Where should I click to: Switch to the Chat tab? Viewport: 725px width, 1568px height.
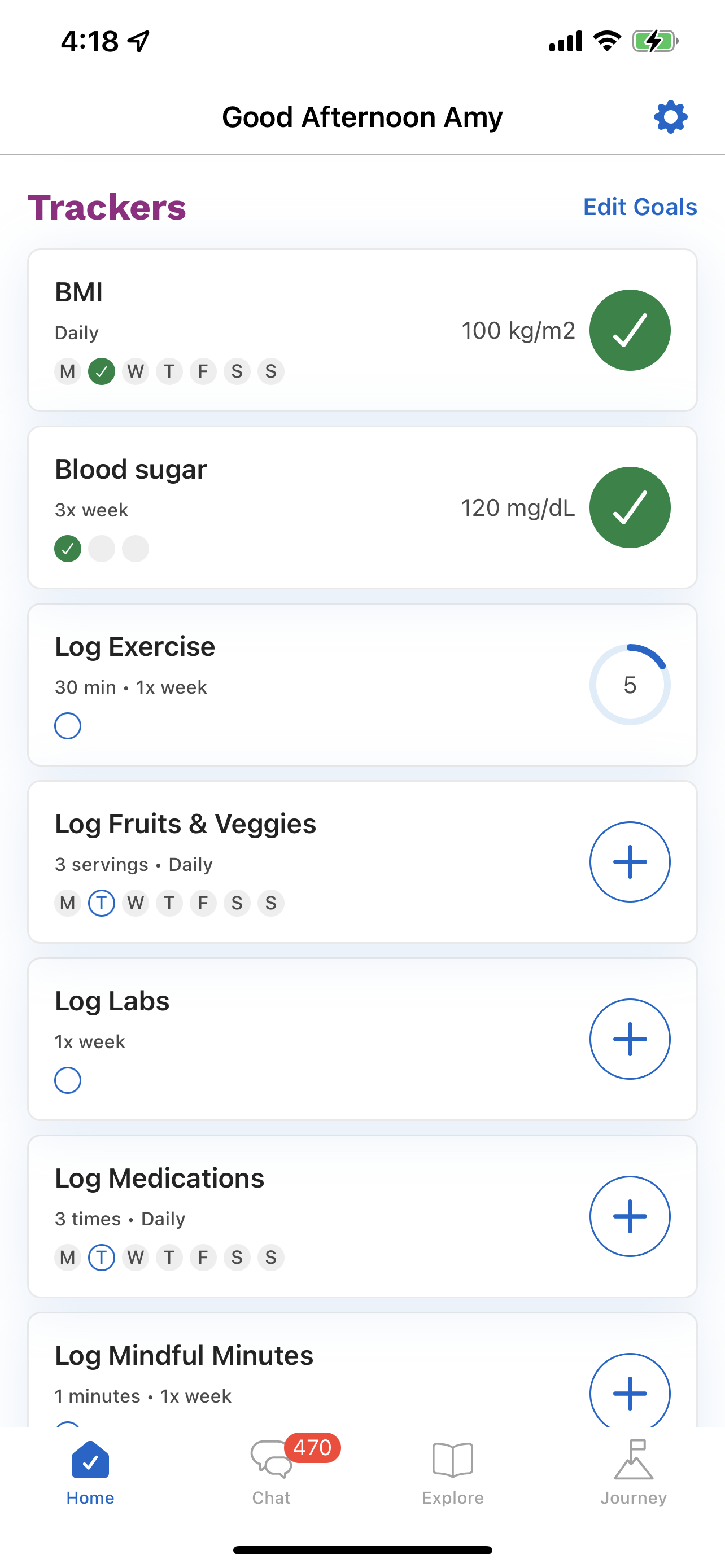[x=272, y=1472]
